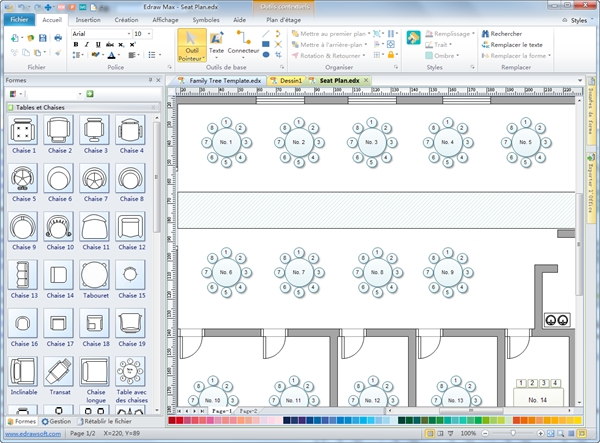Pick Table avec des chaises shape
Viewport: 600px width, 443px height.
click(x=130, y=373)
